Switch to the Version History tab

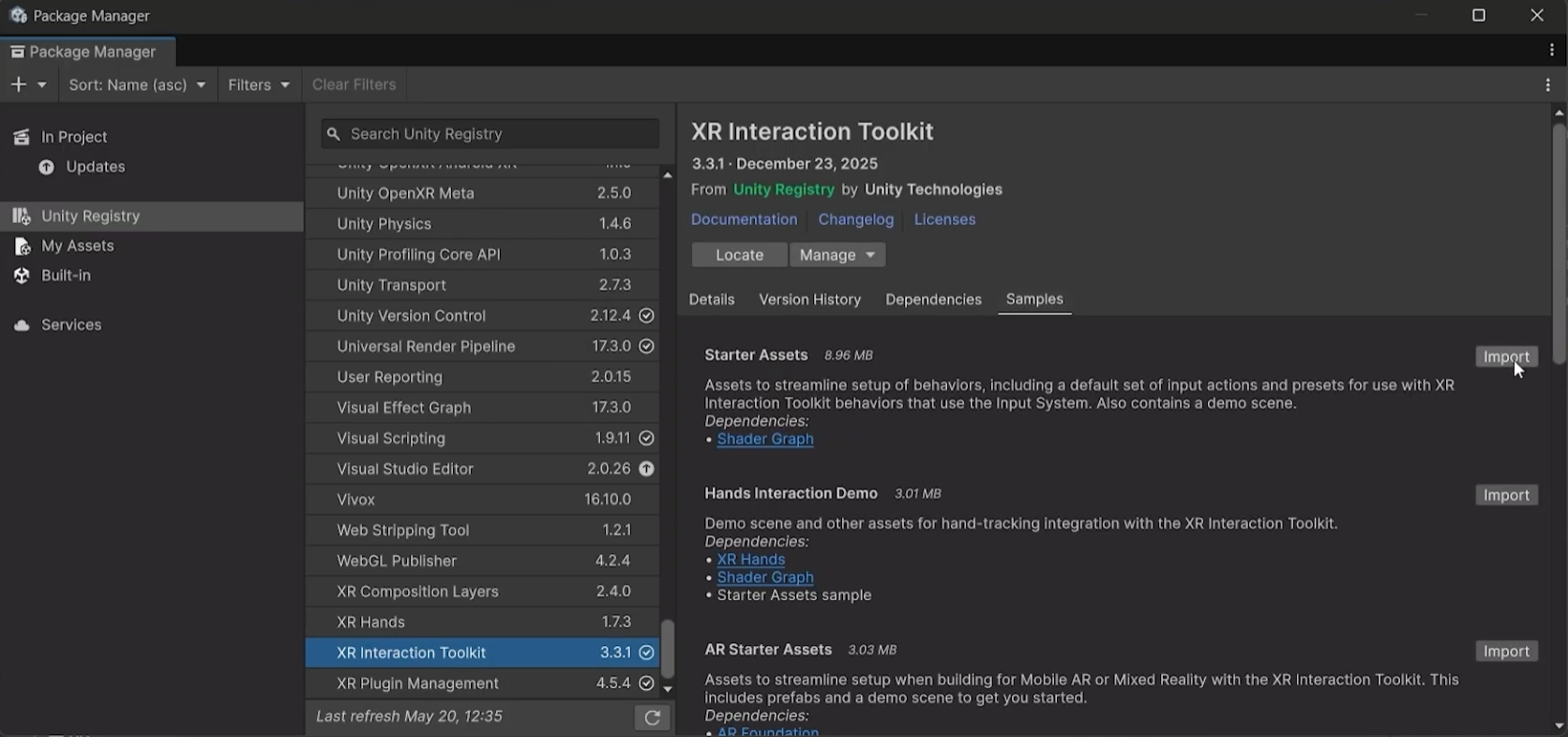[809, 300]
